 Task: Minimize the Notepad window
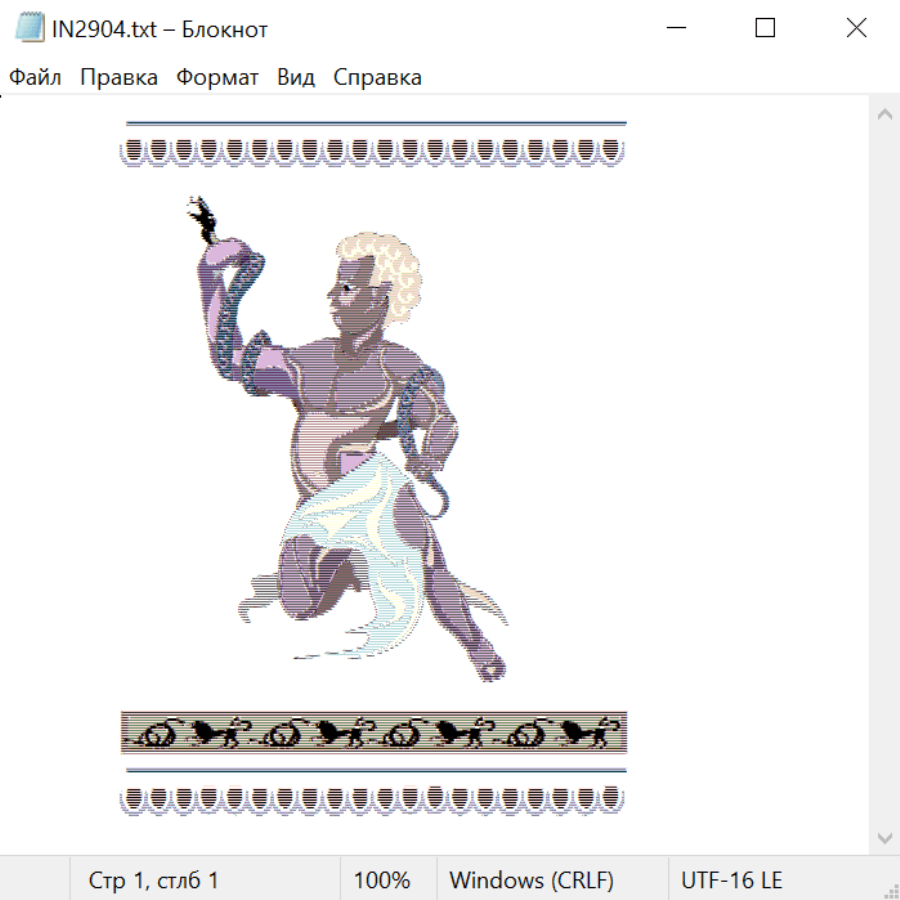click(674, 28)
